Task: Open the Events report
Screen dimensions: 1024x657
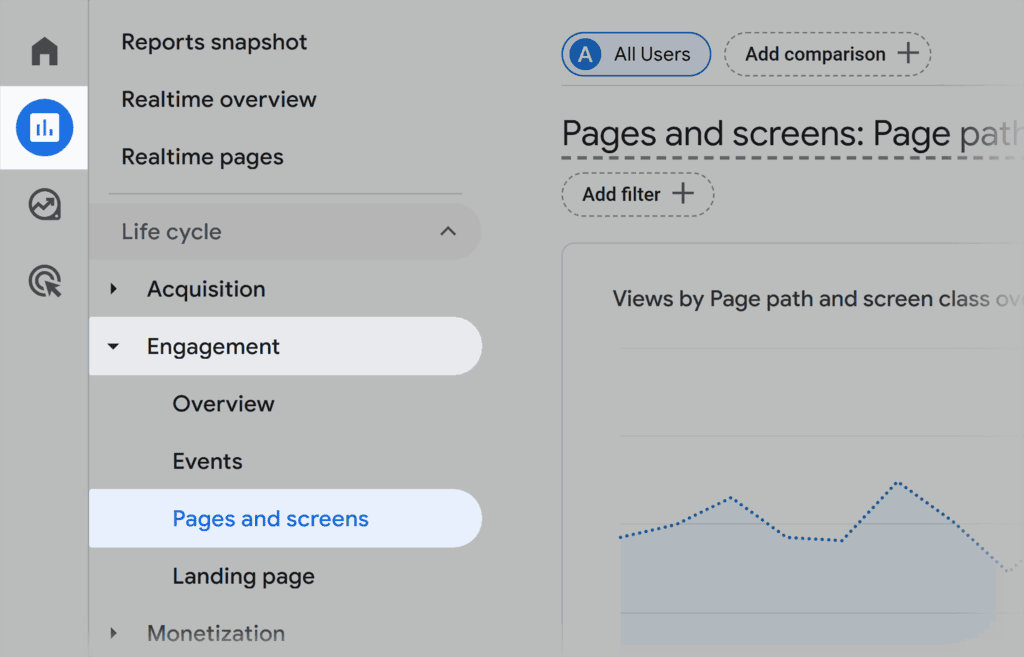Action: click(207, 461)
